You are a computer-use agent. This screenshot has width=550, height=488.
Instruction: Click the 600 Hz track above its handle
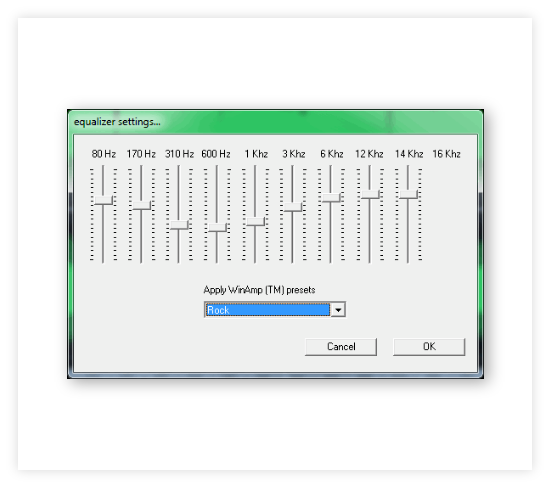[217, 194]
